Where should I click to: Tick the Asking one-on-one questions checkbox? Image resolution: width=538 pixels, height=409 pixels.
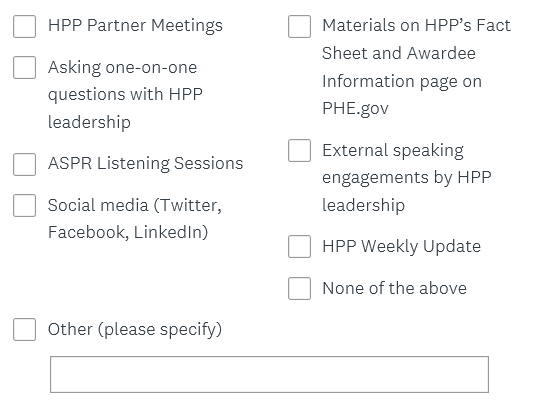[x=24, y=68]
